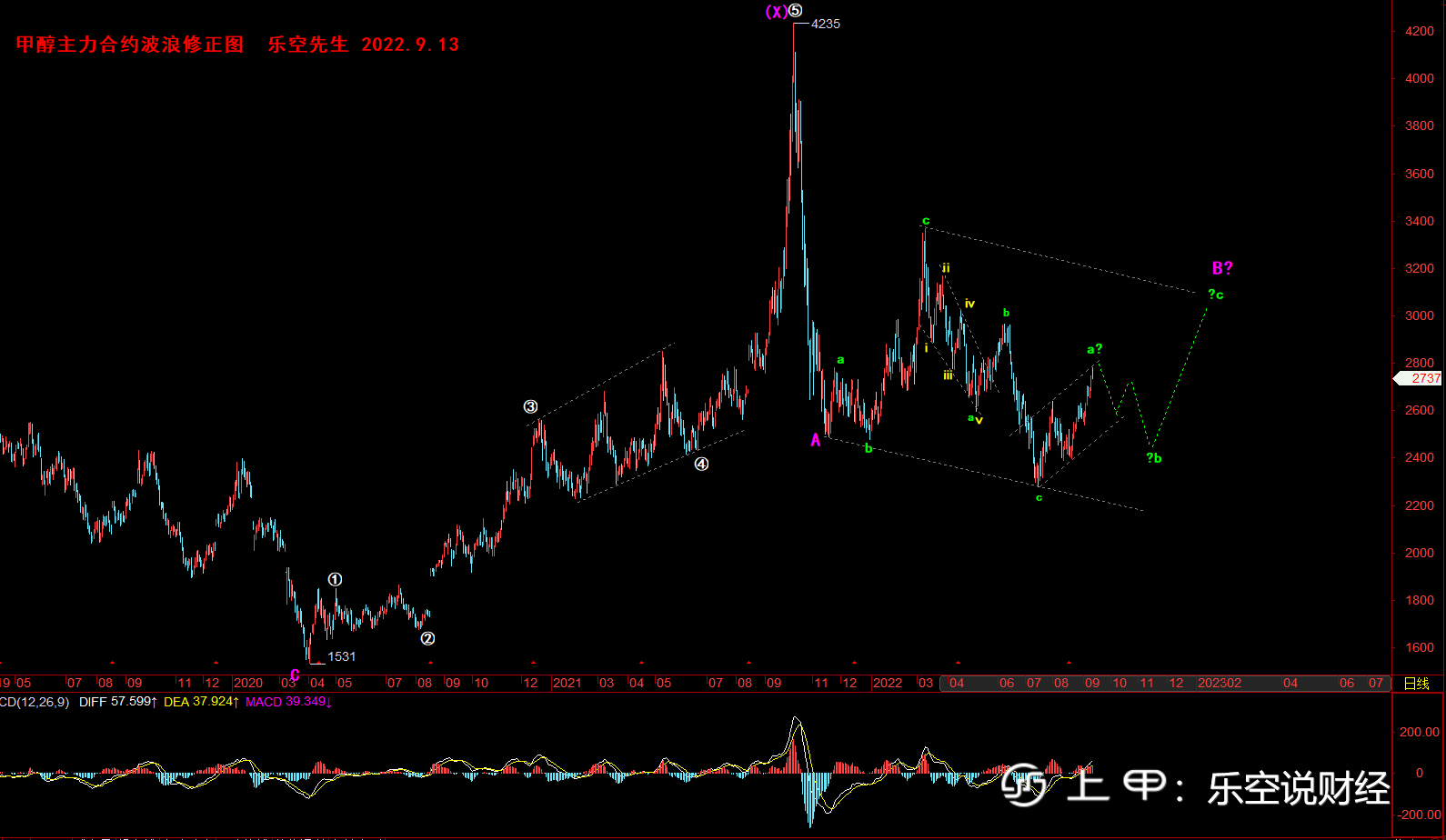The width and height of the screenshot is (1446, 840).
Task: Click the 202302 marker on time axis
Action: coord(1220,683)
